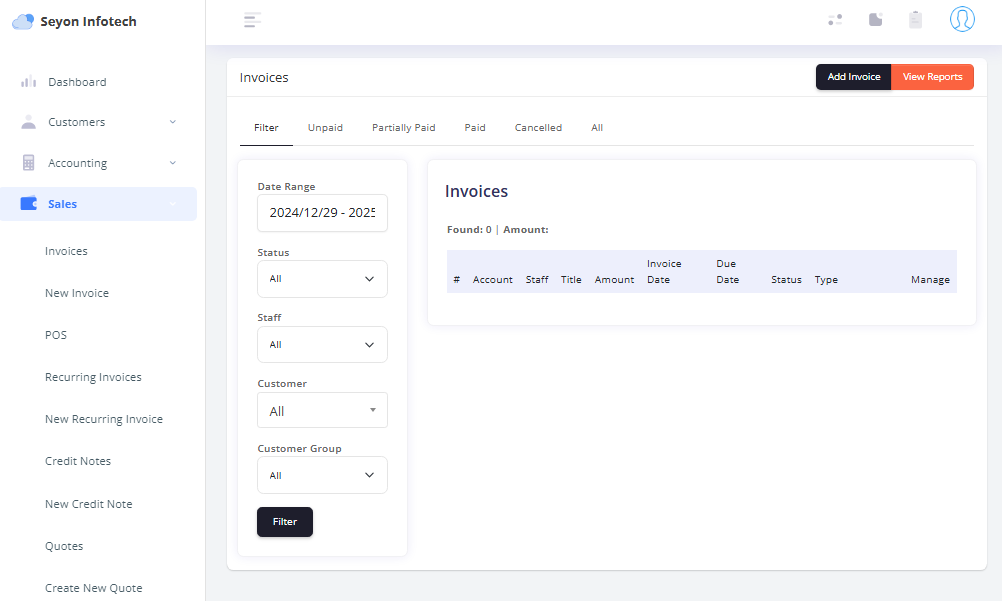Open the user profile avatar icon
This screenshot has height=601, width=1002.
coord(962,19)
